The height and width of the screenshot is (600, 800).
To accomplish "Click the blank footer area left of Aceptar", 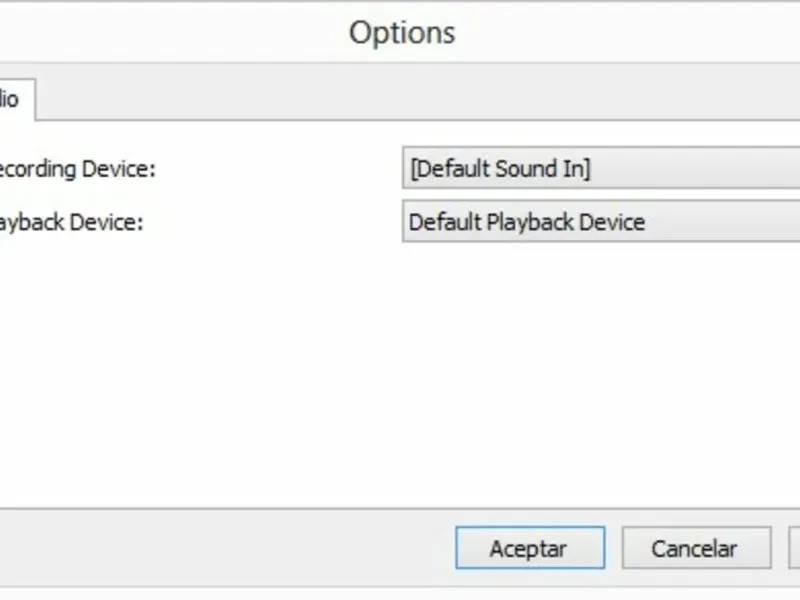I will [220, 548].
